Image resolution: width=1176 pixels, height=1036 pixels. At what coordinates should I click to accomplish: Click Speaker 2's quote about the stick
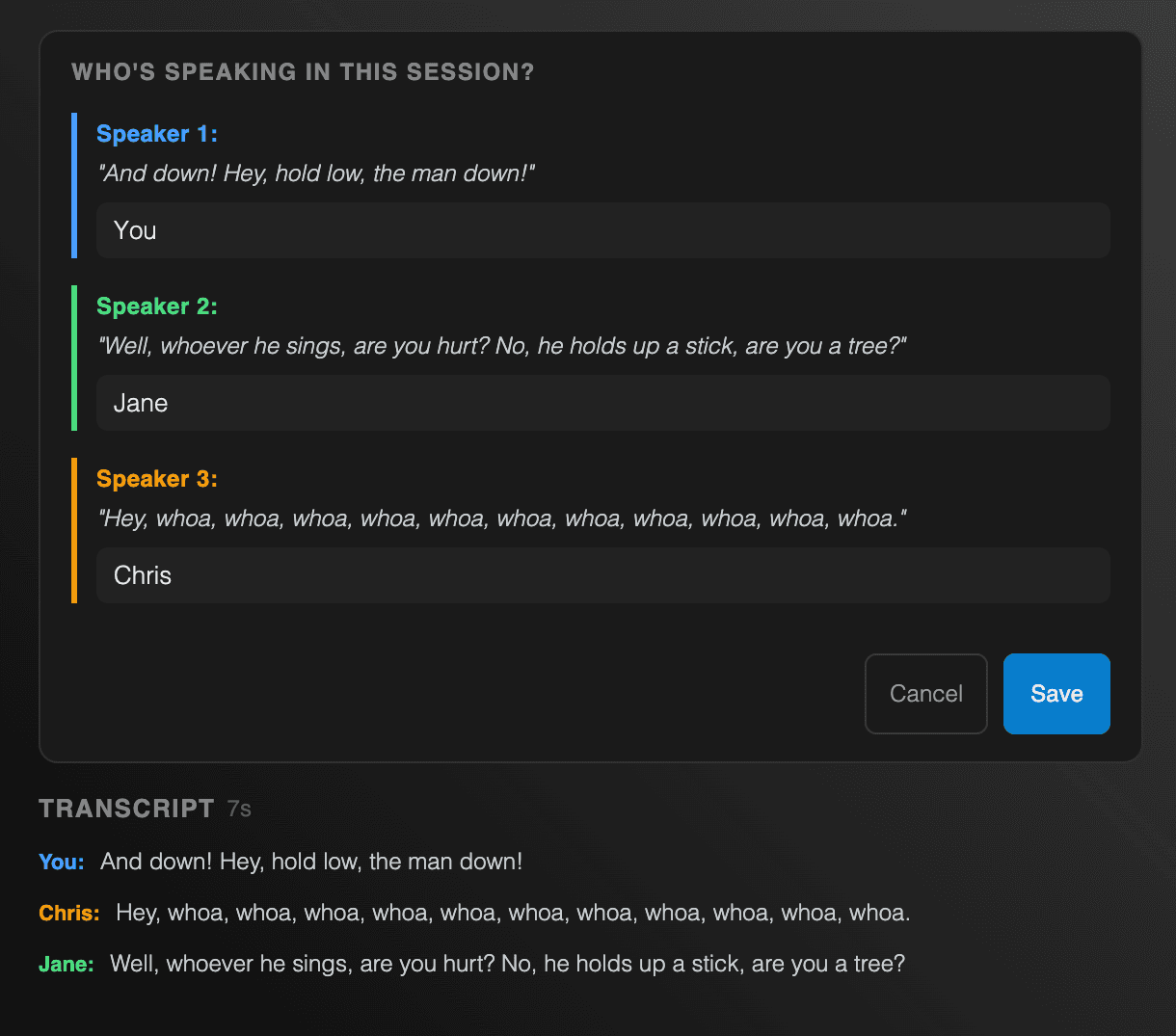point(501,346)
